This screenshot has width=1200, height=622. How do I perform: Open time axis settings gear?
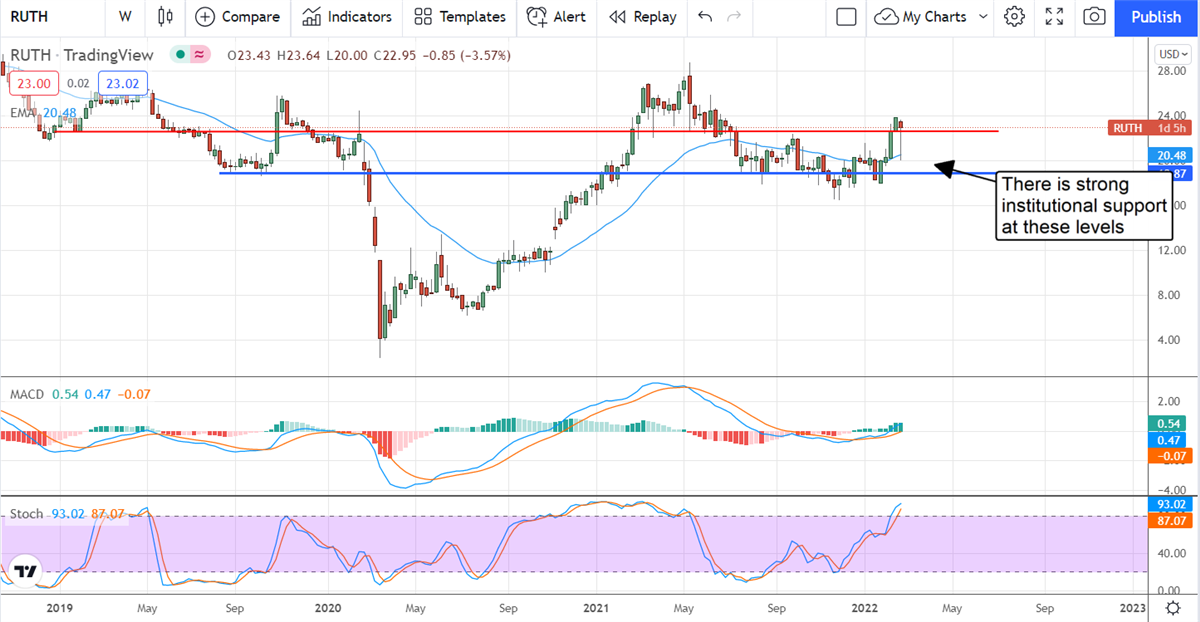(1171, 607)
